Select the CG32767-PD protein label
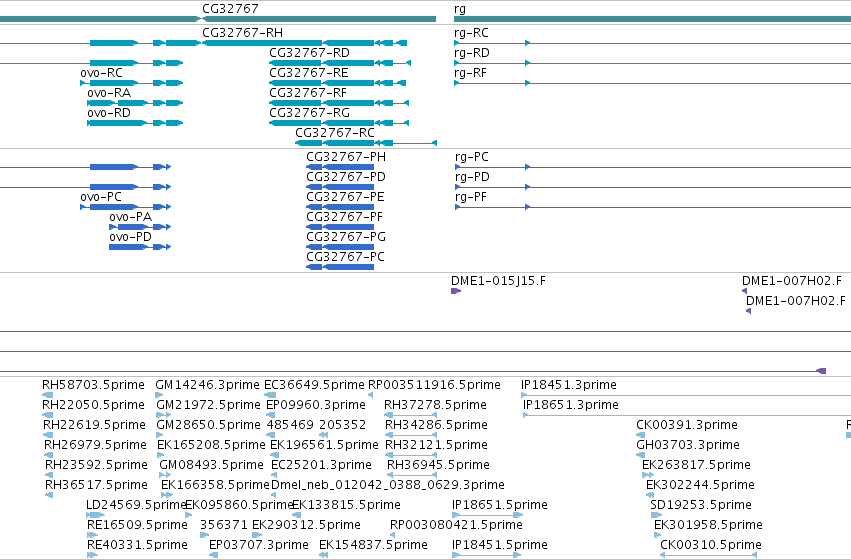The width and height of the screenshot is (851, 560). pyautogui.click(x=346, y=177)
